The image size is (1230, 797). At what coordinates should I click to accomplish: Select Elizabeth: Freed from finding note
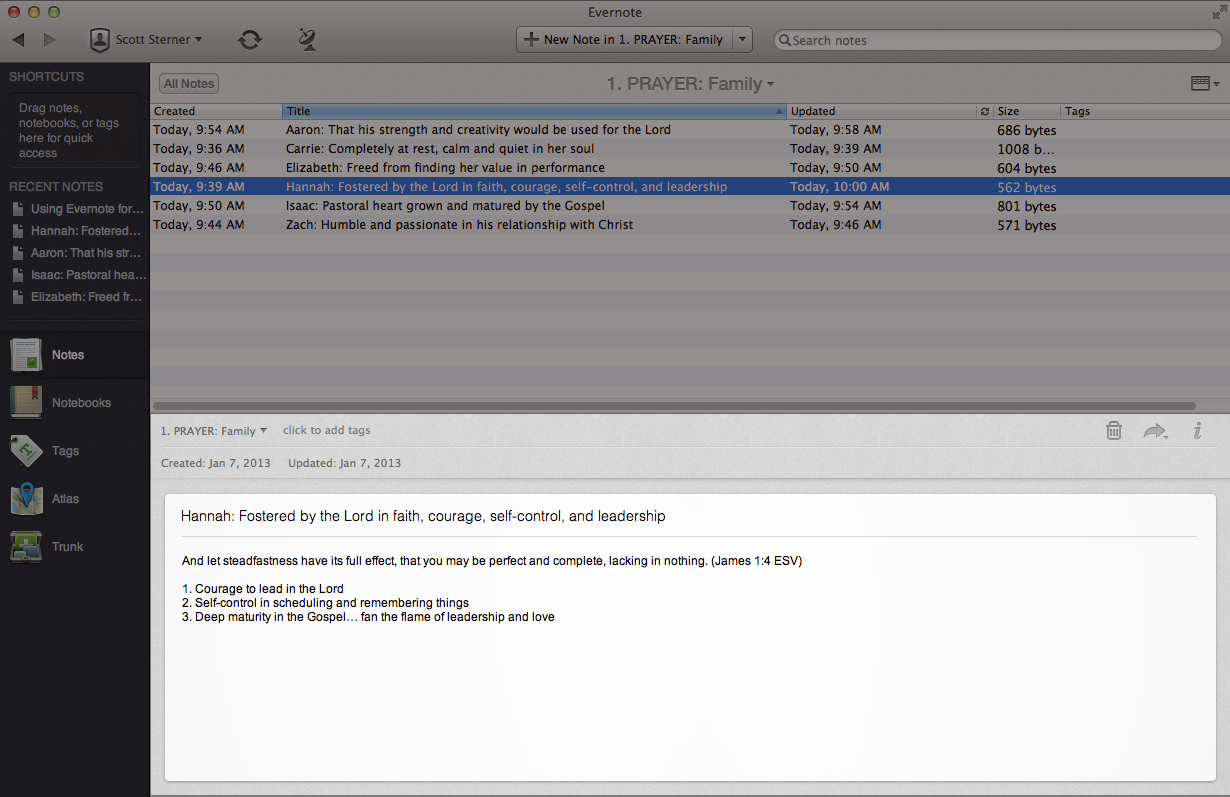pos(690,168)
